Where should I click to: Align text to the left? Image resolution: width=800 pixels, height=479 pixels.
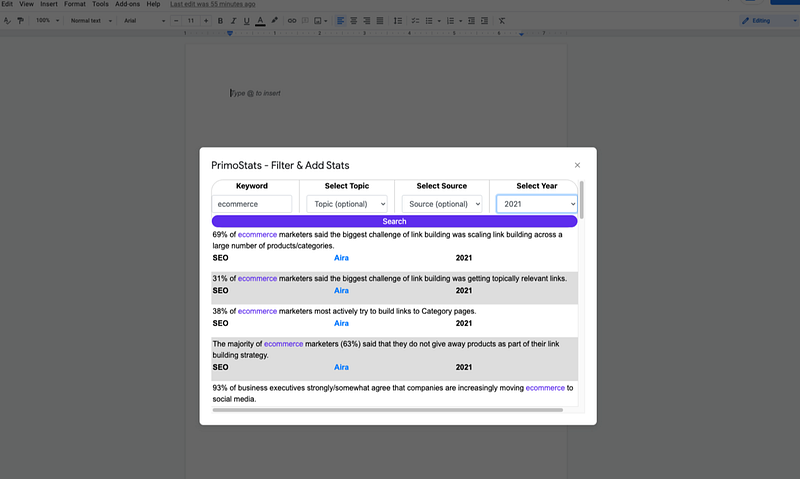(x=340, y=21)
